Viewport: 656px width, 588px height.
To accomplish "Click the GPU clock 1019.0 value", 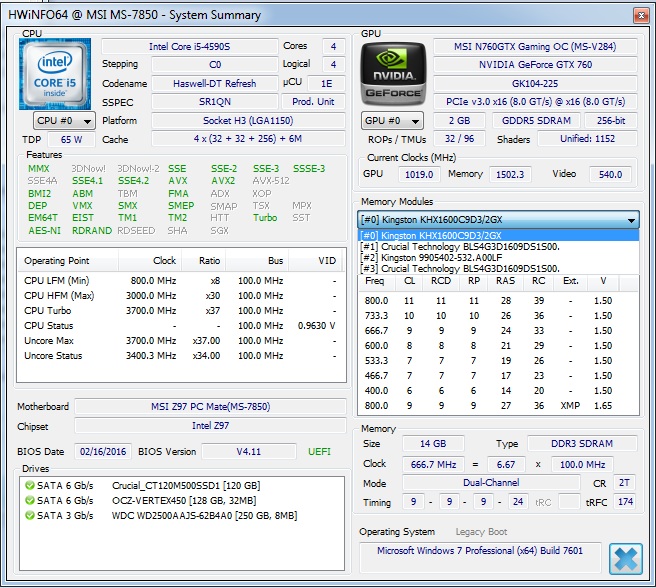I will coord(419,174).
